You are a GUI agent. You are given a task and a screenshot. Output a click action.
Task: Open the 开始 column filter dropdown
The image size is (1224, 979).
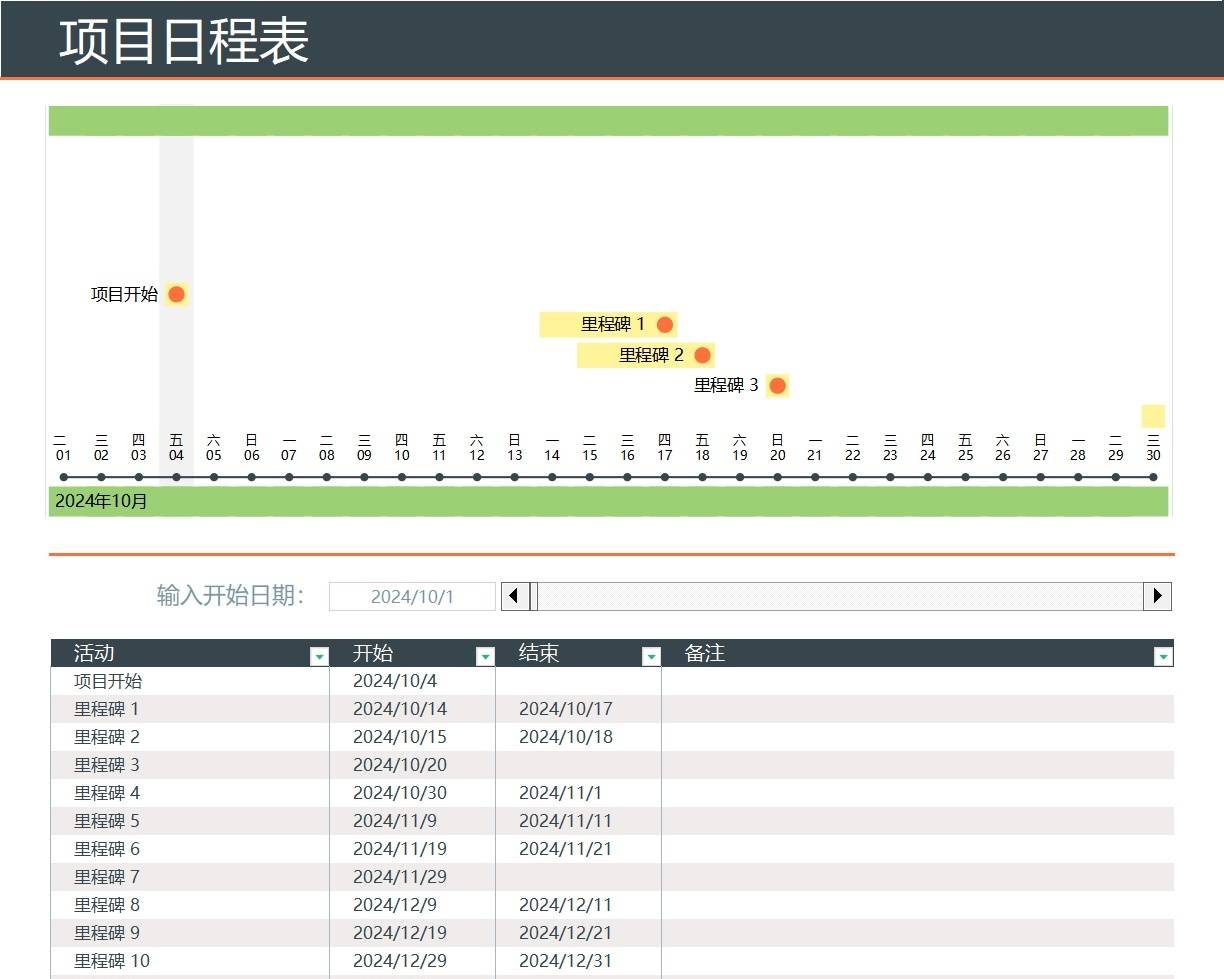(x=485, y=656)
